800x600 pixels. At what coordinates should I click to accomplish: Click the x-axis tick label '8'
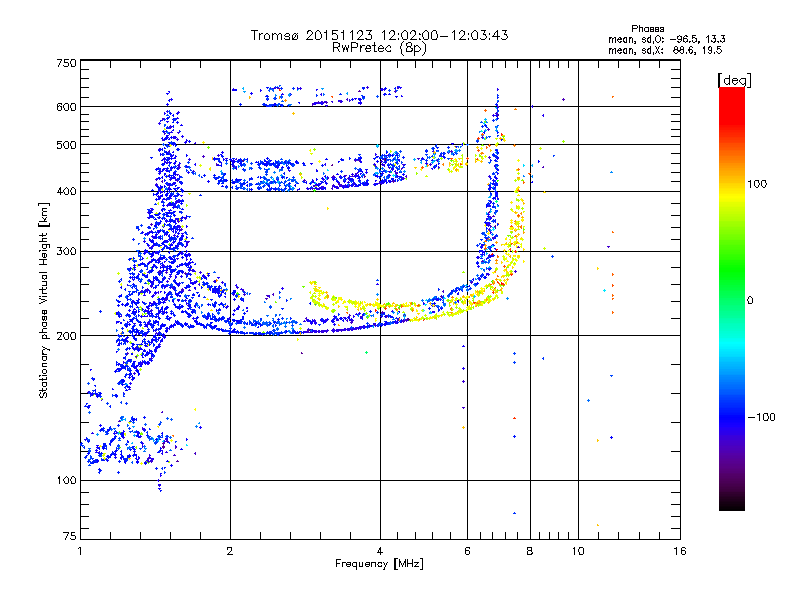[x=530, y=551]
